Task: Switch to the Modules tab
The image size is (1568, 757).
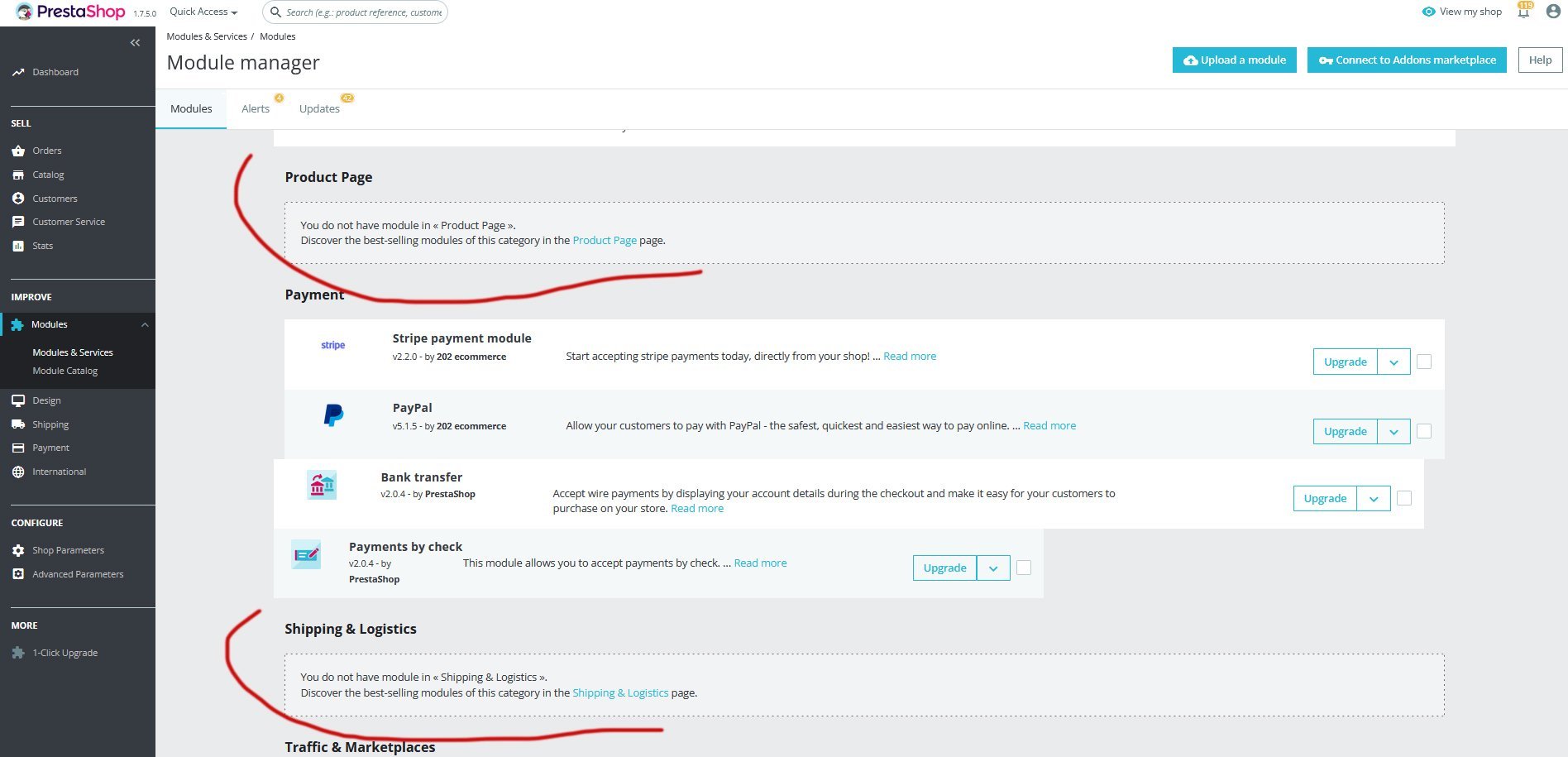Action: [191, 108]
